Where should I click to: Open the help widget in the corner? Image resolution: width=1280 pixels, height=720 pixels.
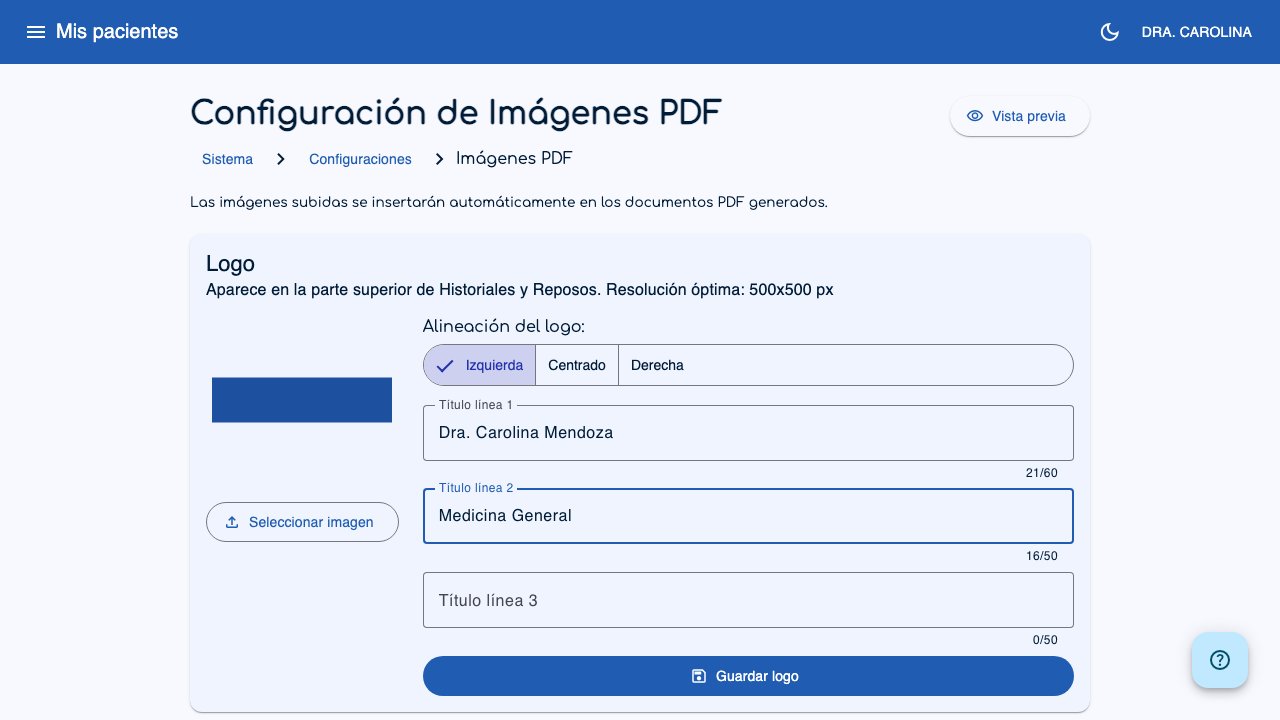point(1220,660)
